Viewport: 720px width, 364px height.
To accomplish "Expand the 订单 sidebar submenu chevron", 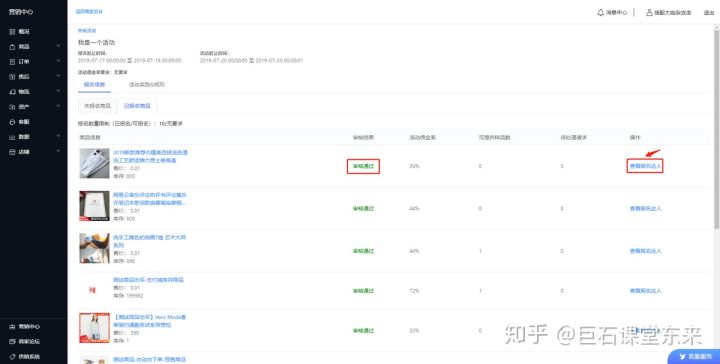I will click(58, 61).
